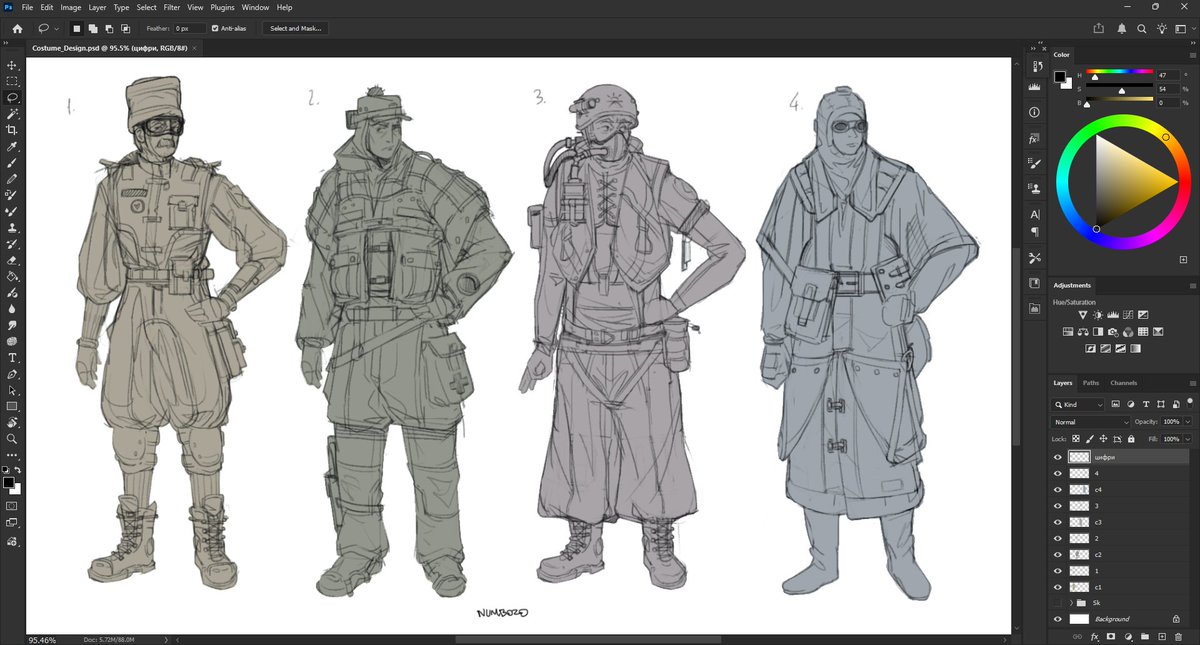
Task: Open the Kind filter dropdown
Action: point(1078,405)
